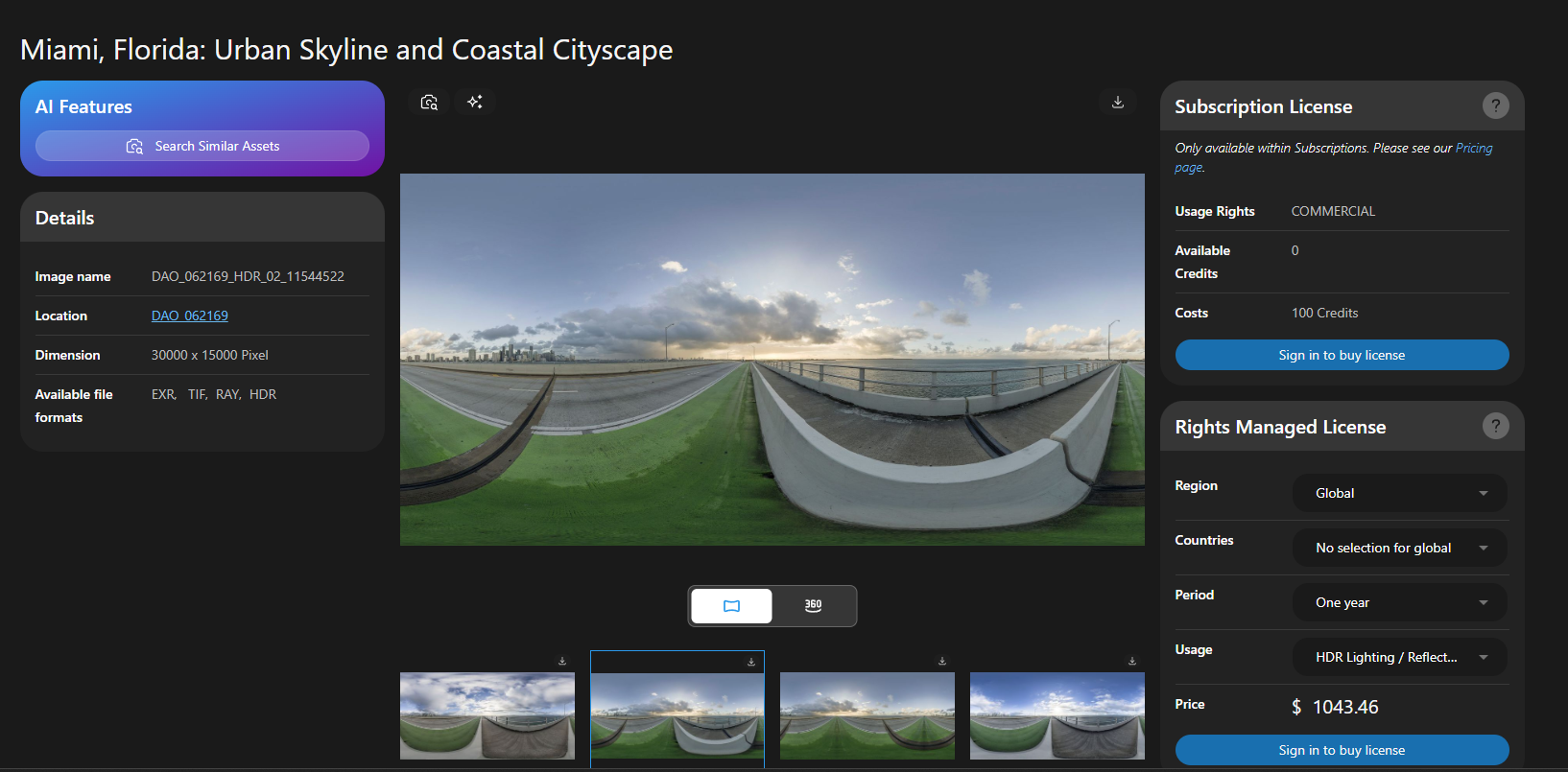Download the main preview image
The image size is (1568, 772).
pos(1118,102)
